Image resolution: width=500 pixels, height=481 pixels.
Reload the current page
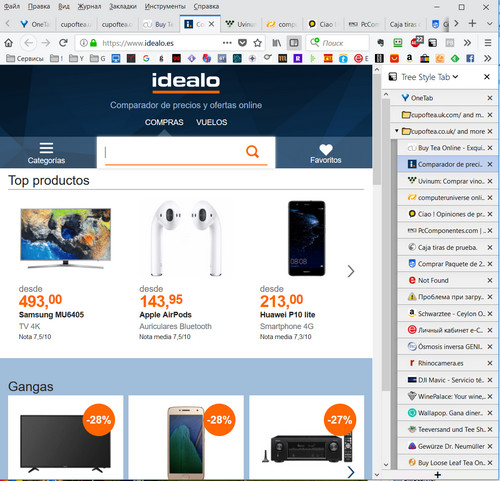[63, 43]
